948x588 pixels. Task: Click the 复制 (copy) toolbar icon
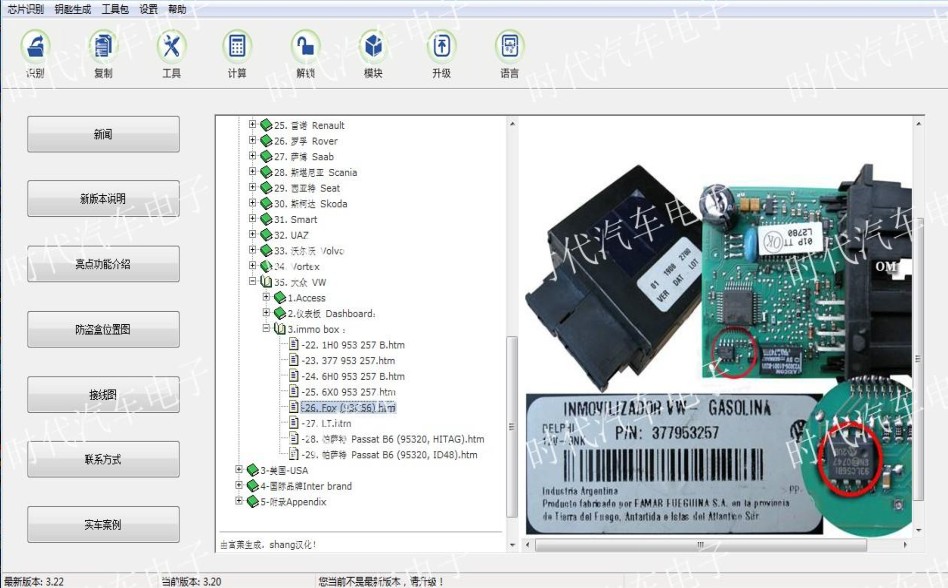click(103, 46)
